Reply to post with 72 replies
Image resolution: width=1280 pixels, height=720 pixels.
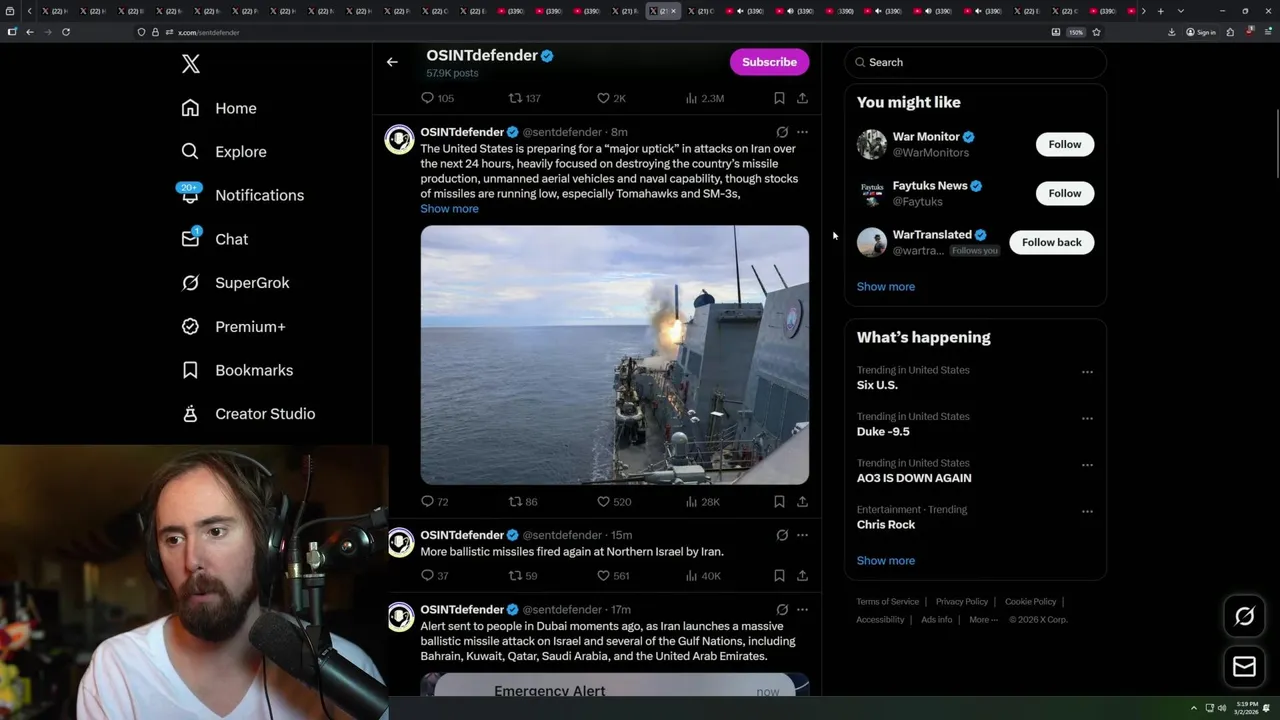434,502
